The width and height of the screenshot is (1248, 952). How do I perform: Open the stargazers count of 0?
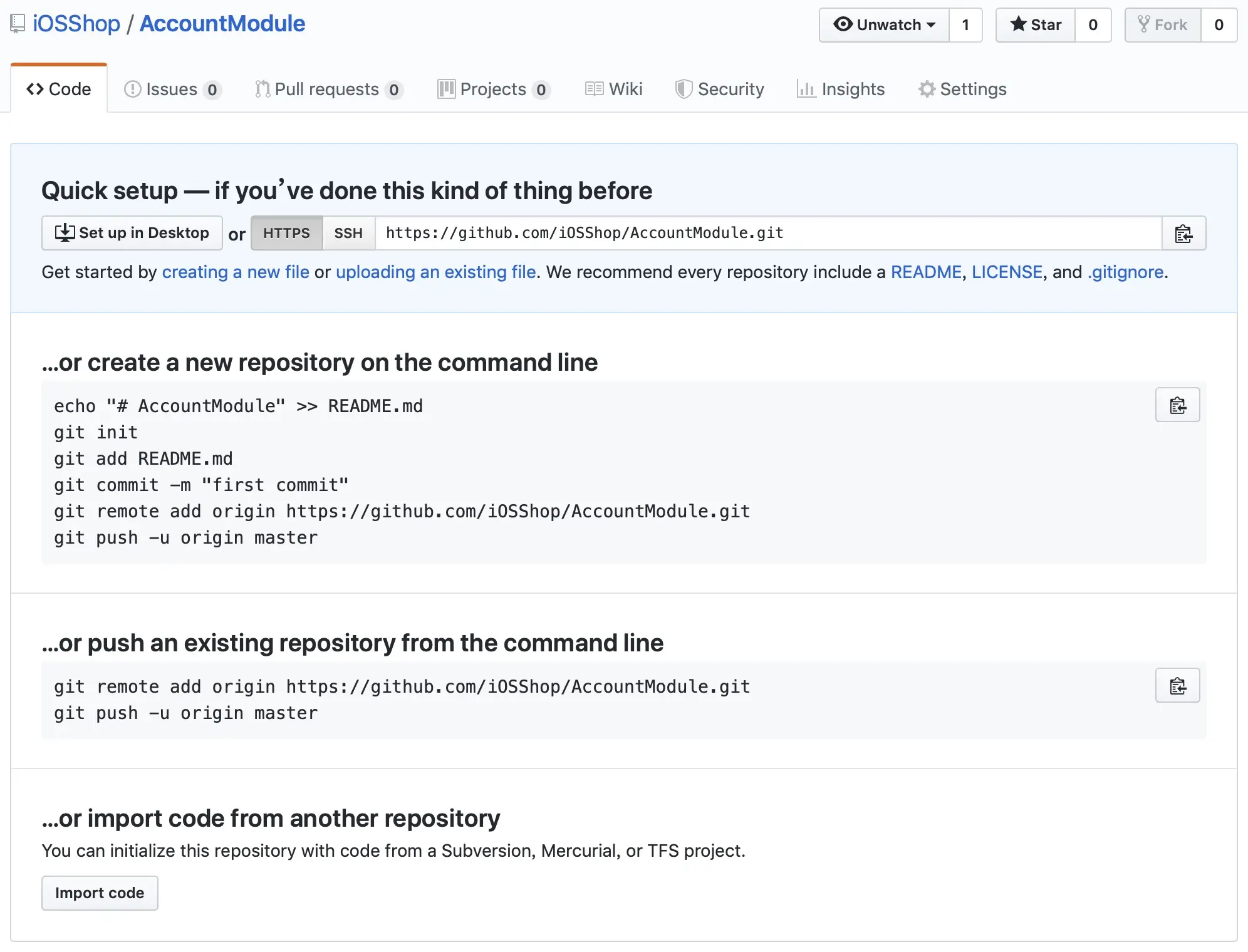coord(1093,25)
